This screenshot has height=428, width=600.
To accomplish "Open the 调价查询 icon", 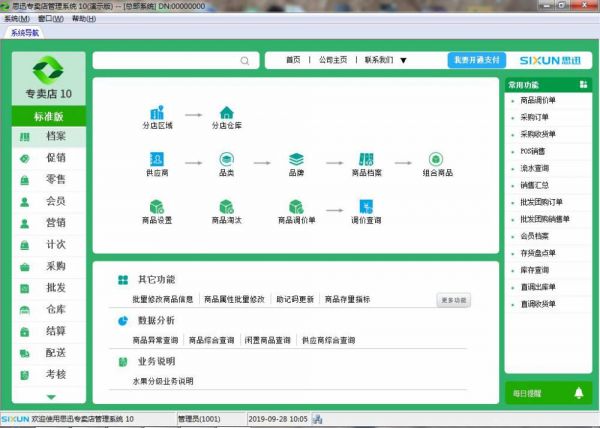I will point(366,207).
